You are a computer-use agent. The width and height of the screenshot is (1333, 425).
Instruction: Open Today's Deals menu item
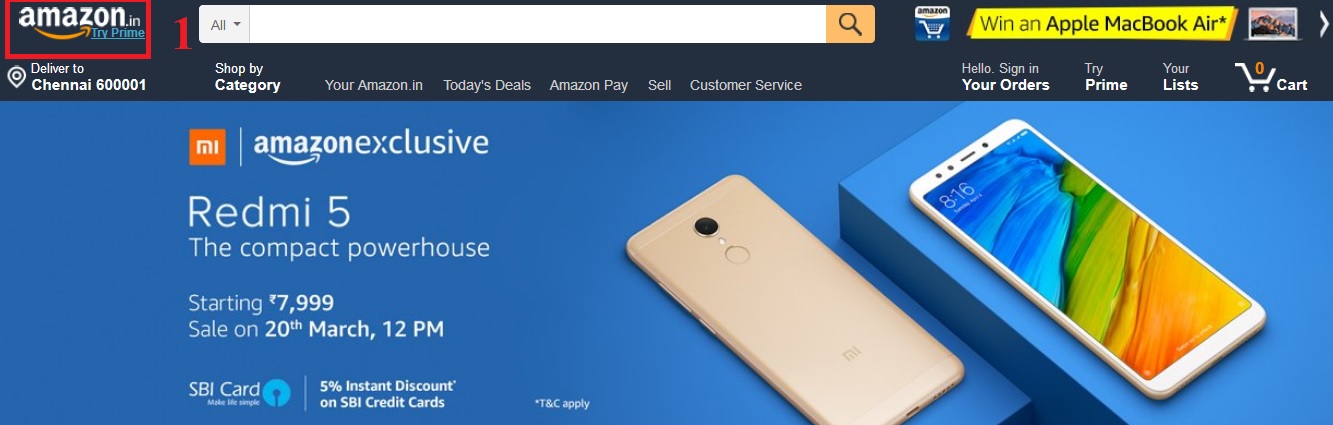(x=487, y=85)
